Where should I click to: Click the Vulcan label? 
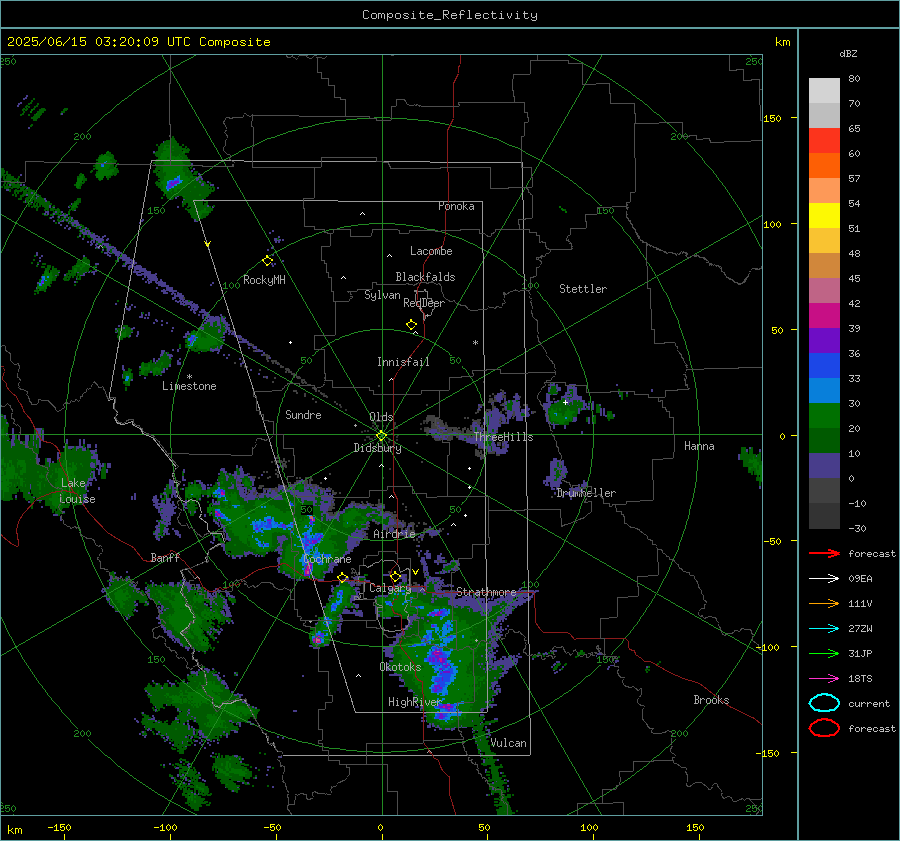point(508,743)
